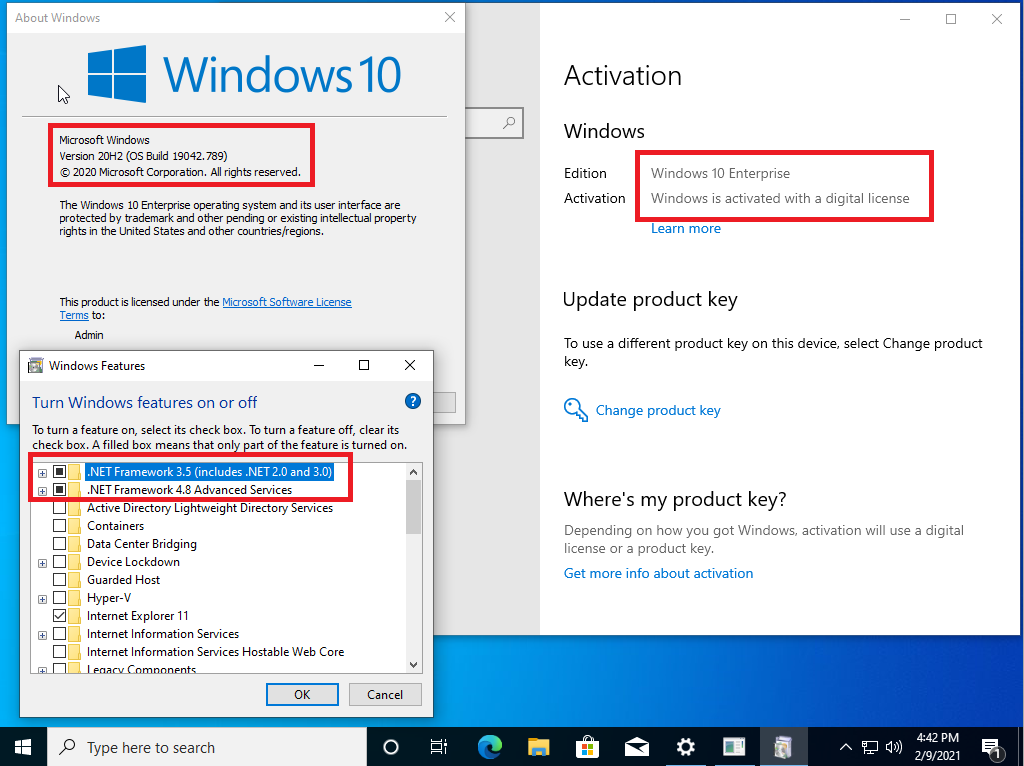Screen dimensions: 1024x766
Task: Open Cortana circle on taskbar
Action: (x=391, y=746)
